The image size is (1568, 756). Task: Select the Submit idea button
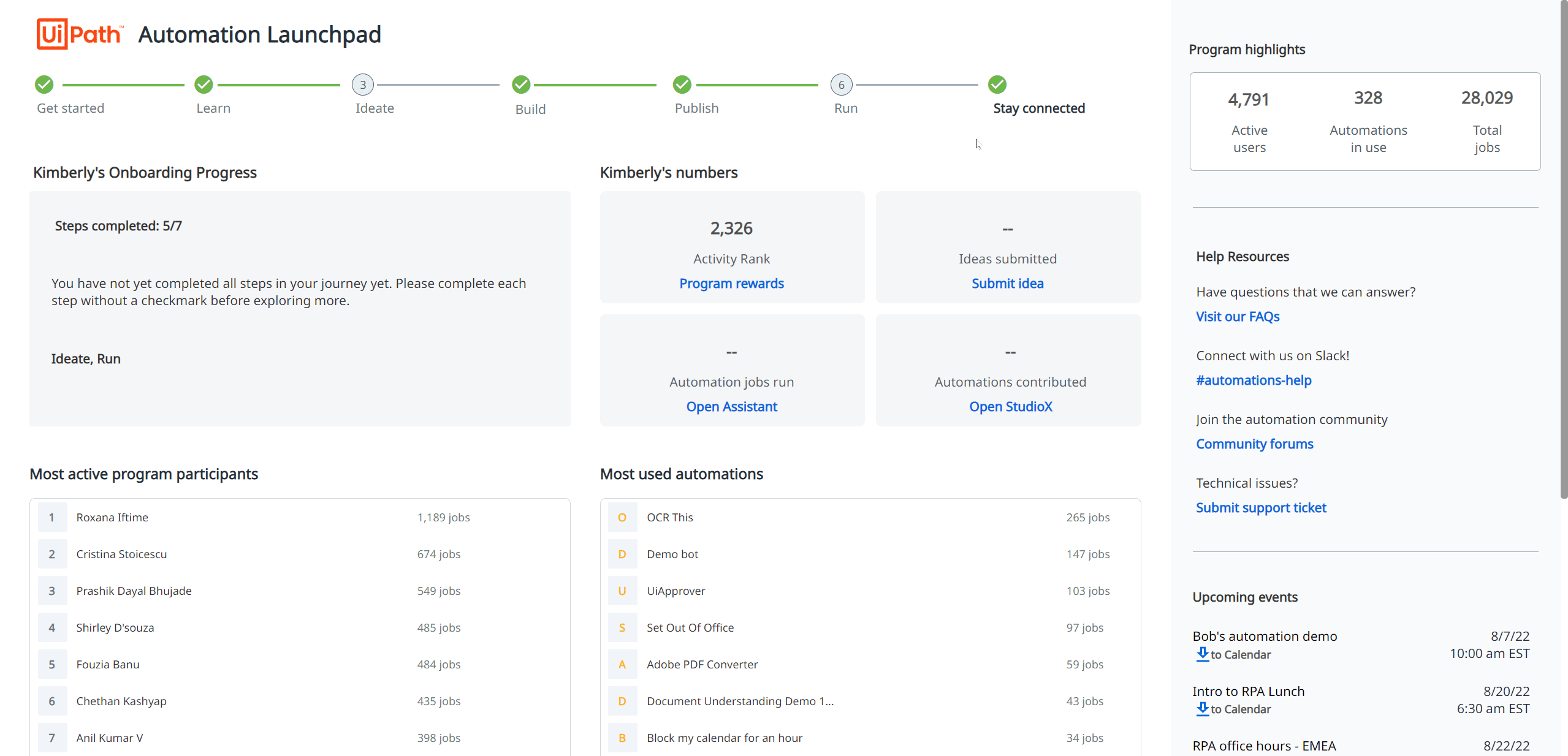coord(1007,282)
